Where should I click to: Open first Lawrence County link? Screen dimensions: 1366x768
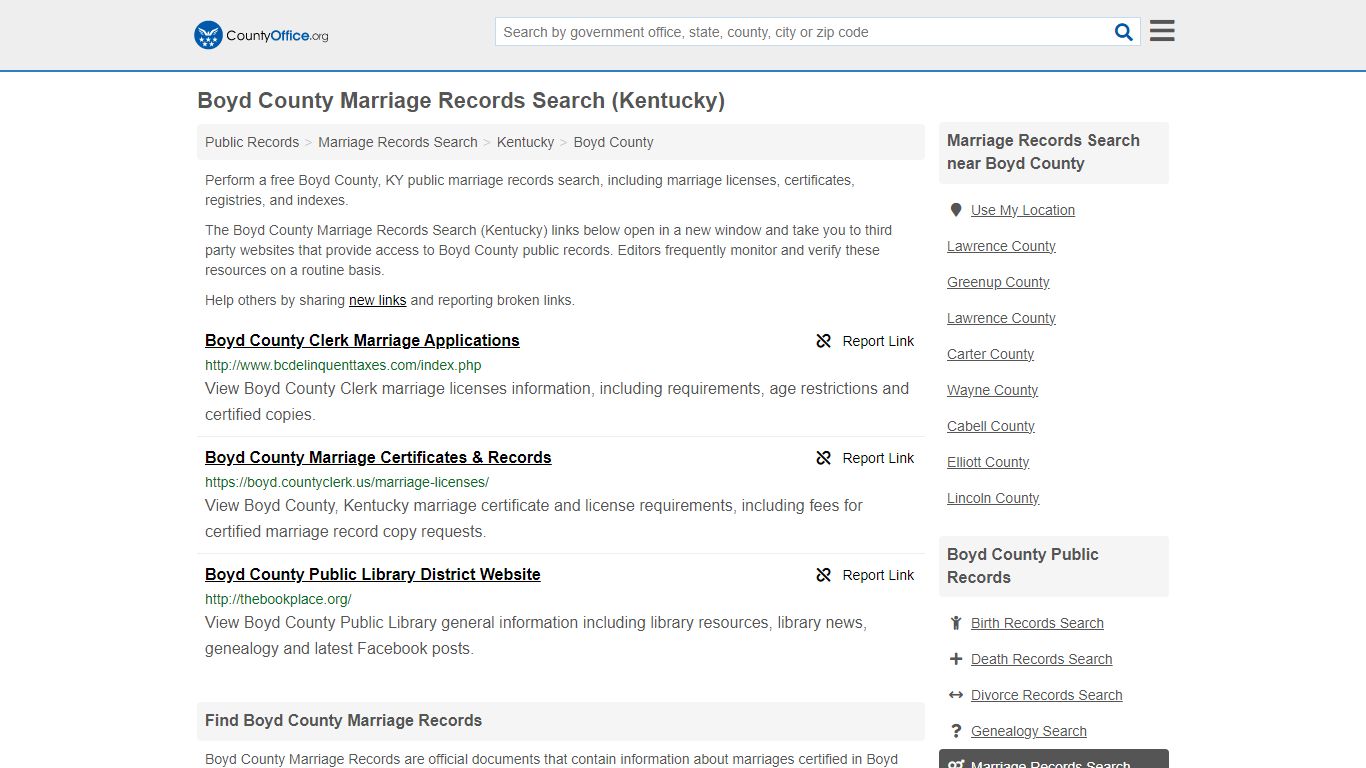1001,246
